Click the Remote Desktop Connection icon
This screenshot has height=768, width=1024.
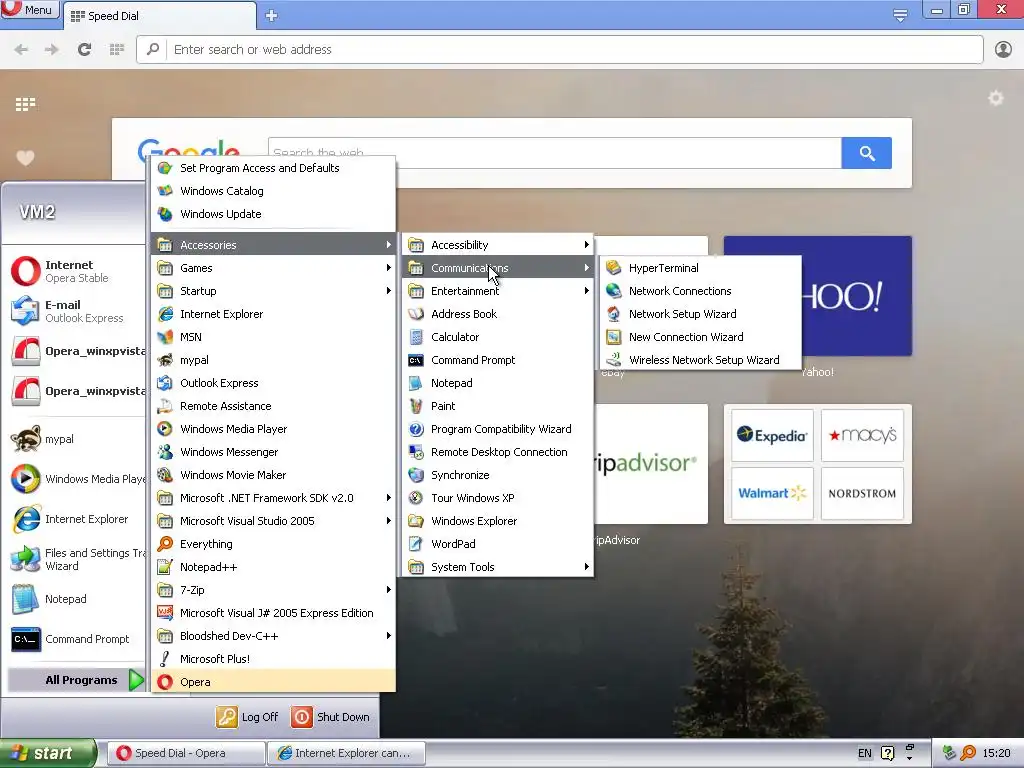[416, 452]
